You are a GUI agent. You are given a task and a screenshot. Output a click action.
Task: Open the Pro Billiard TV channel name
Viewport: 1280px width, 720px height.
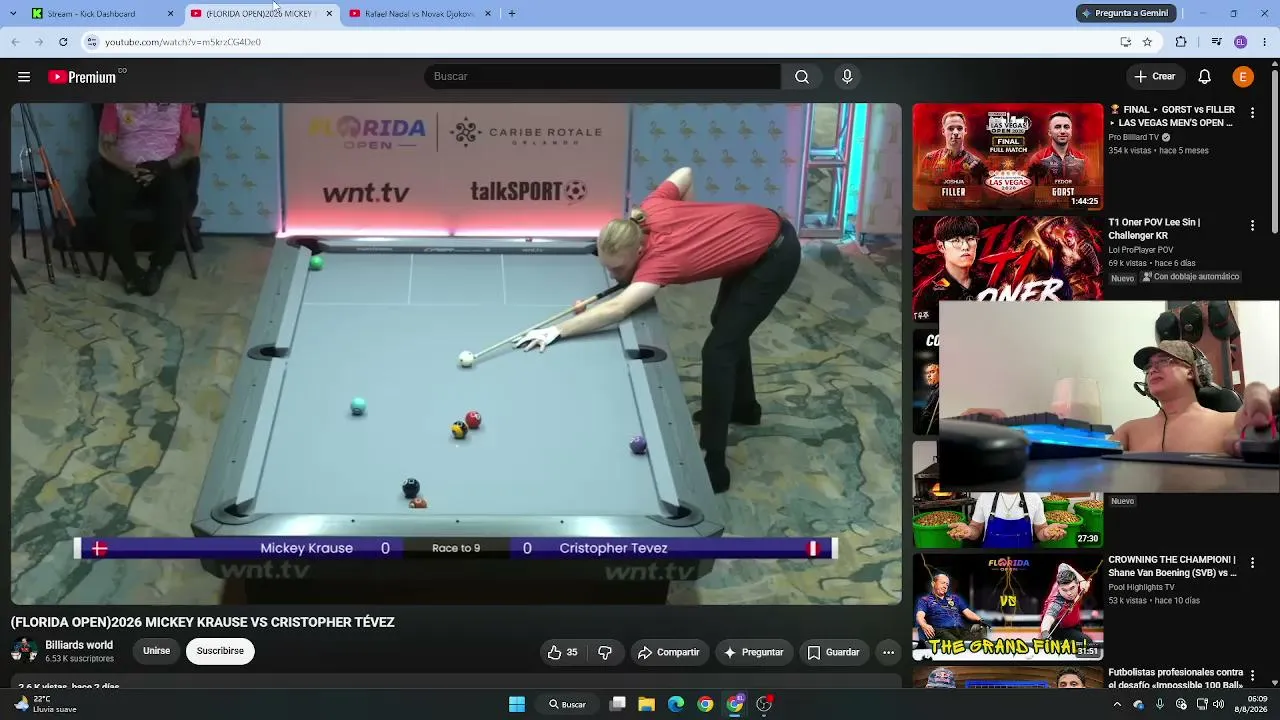click(1133, 137)
